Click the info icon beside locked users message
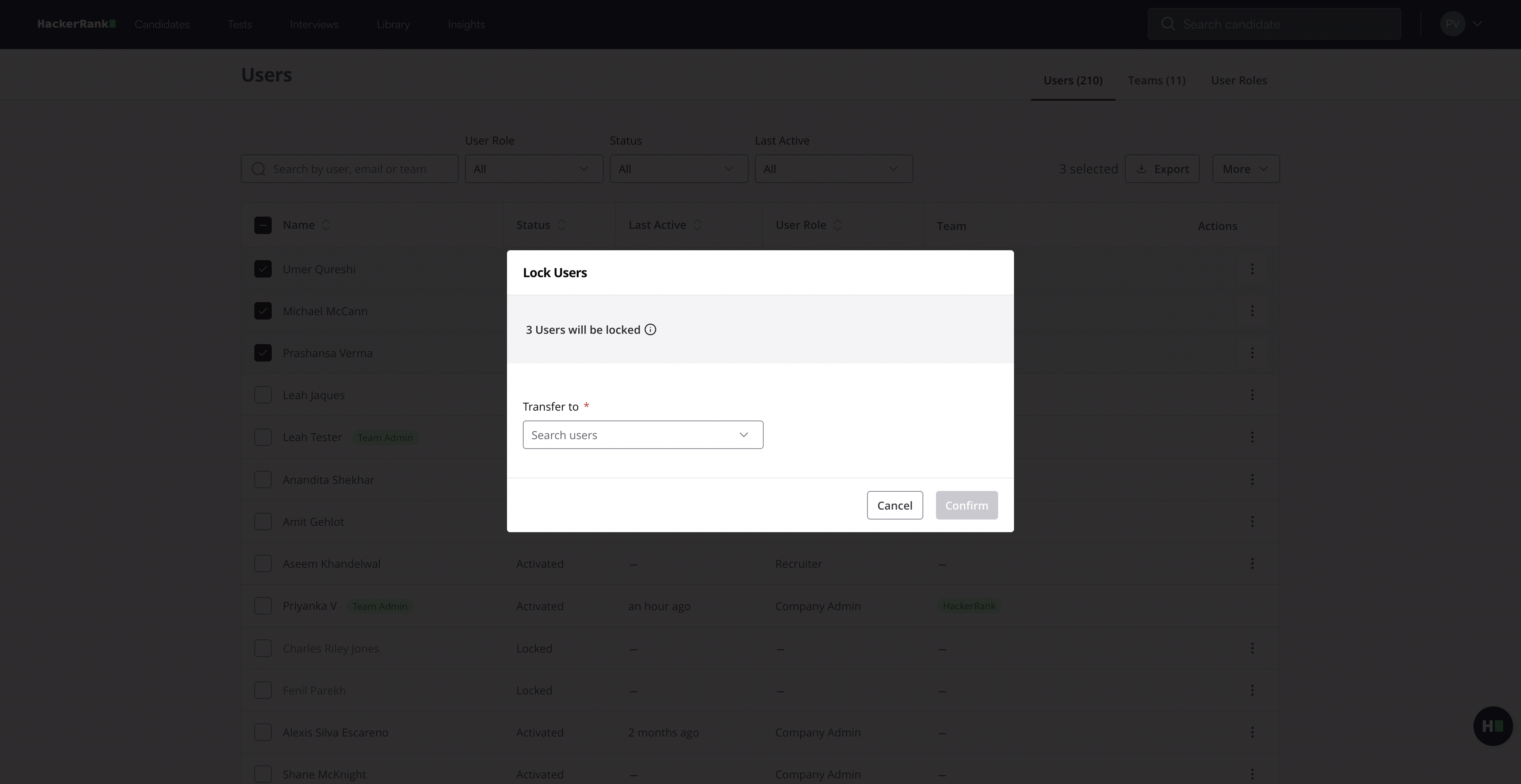1521x784 pixels. 650,329
